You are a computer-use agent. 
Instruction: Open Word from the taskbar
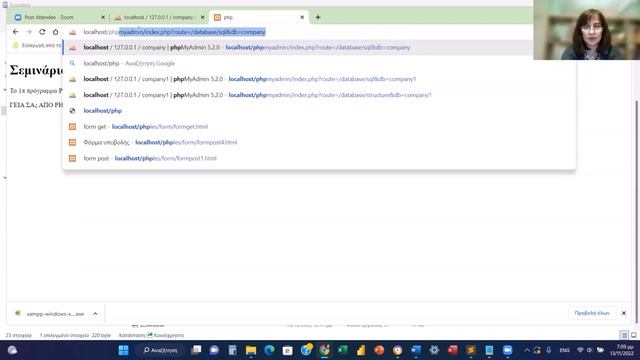[x=416, y=350]
